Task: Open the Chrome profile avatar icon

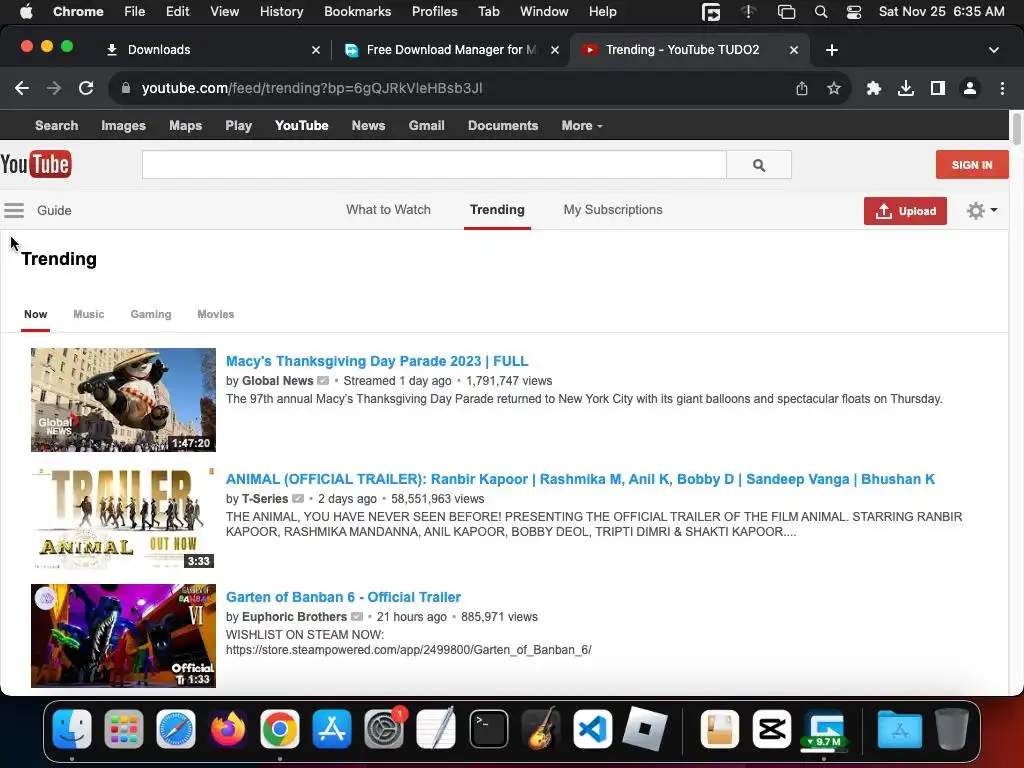Action: pyautogui.click(x=970, y=88)
